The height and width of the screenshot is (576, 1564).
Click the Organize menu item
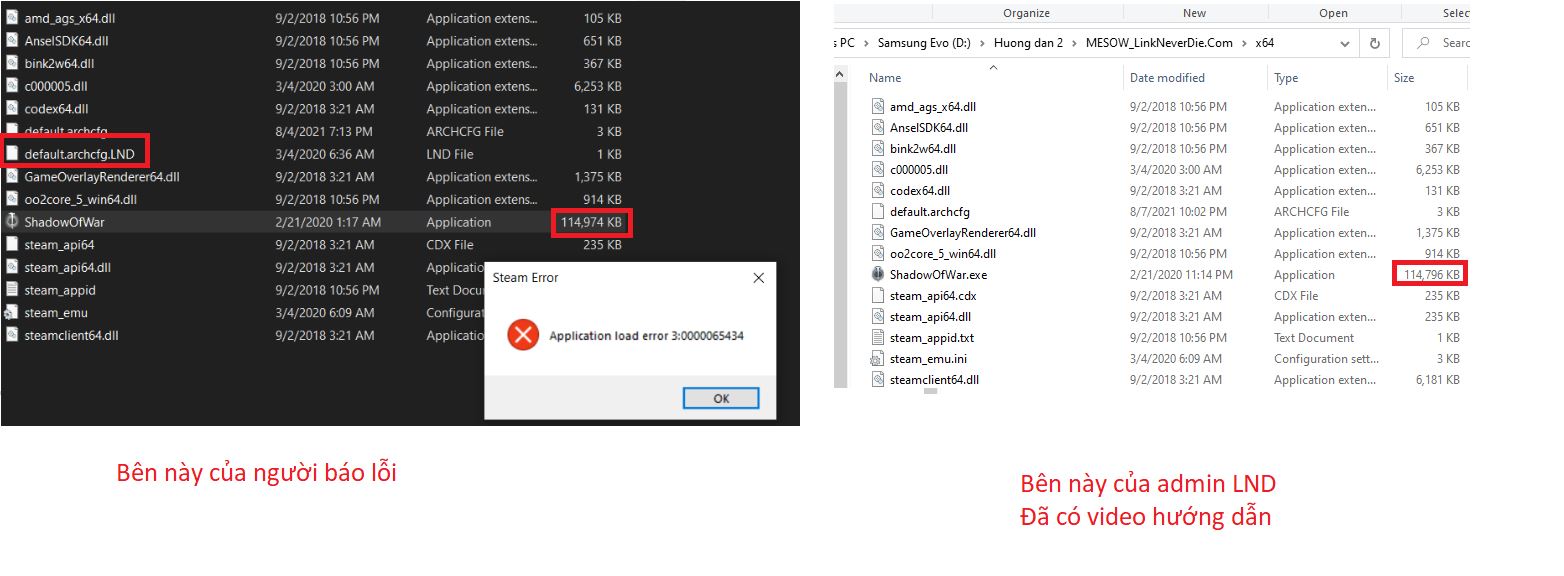[1027, 12]
